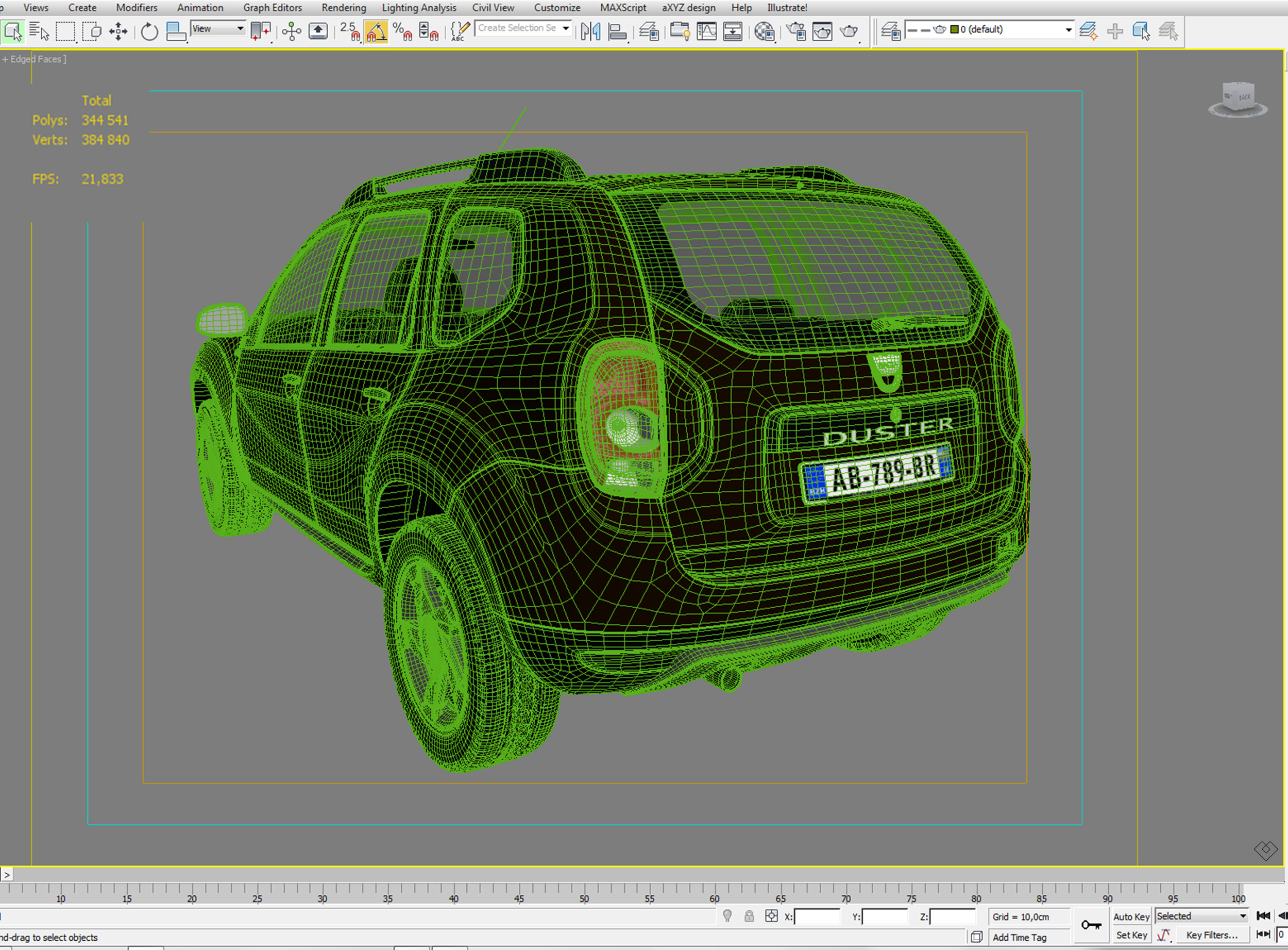
Task: Open Edit Named Selection Sets
Action: (460, 31)
